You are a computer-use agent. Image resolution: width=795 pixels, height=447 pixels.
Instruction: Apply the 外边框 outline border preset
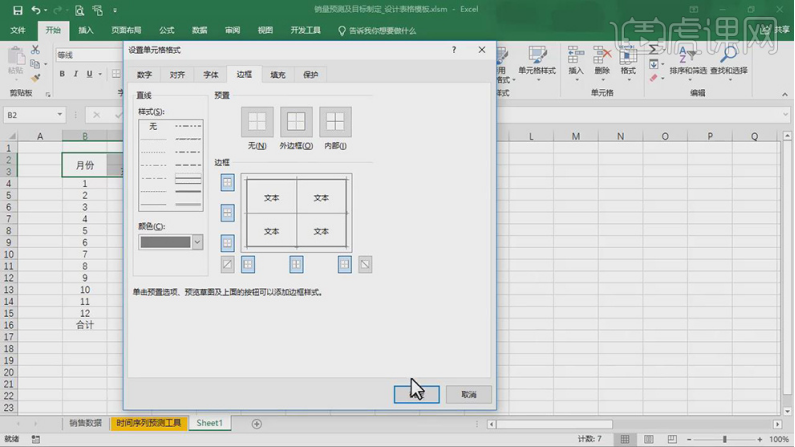point(296,122)
